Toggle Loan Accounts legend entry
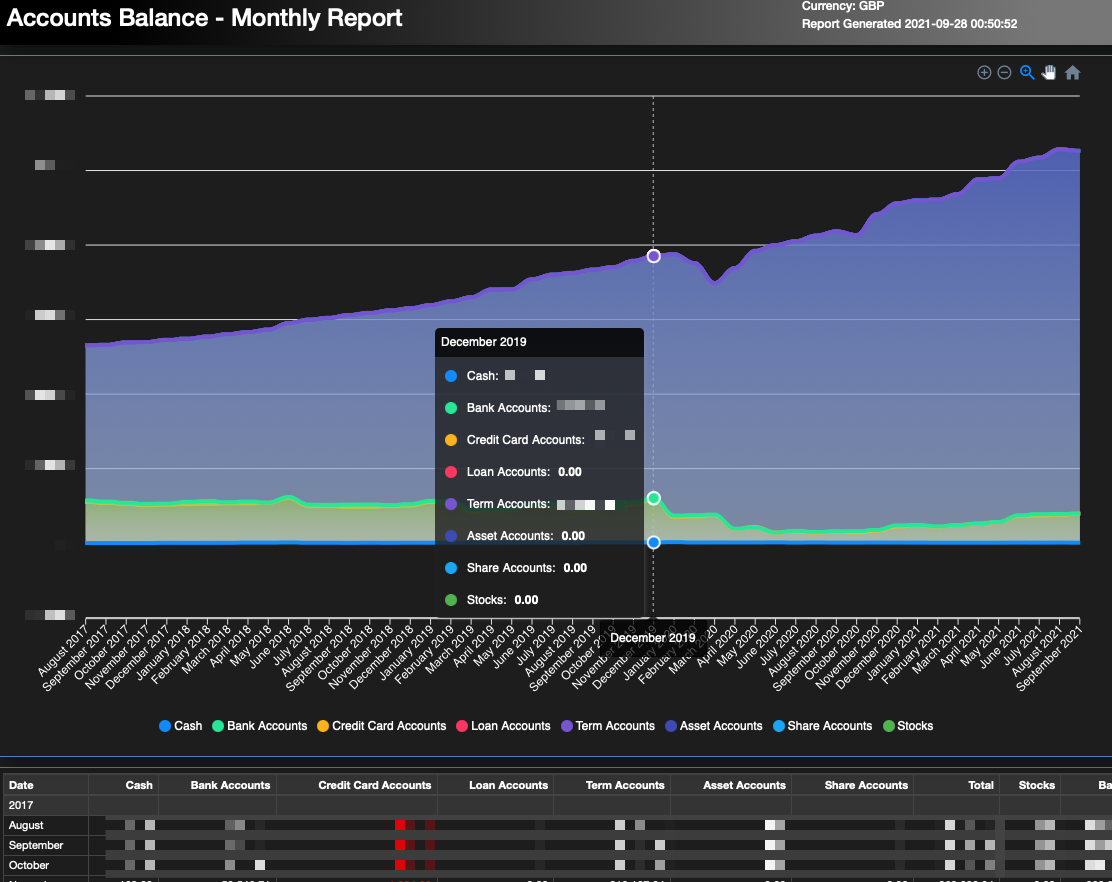The image size is (1112, 882). (503, 726)
